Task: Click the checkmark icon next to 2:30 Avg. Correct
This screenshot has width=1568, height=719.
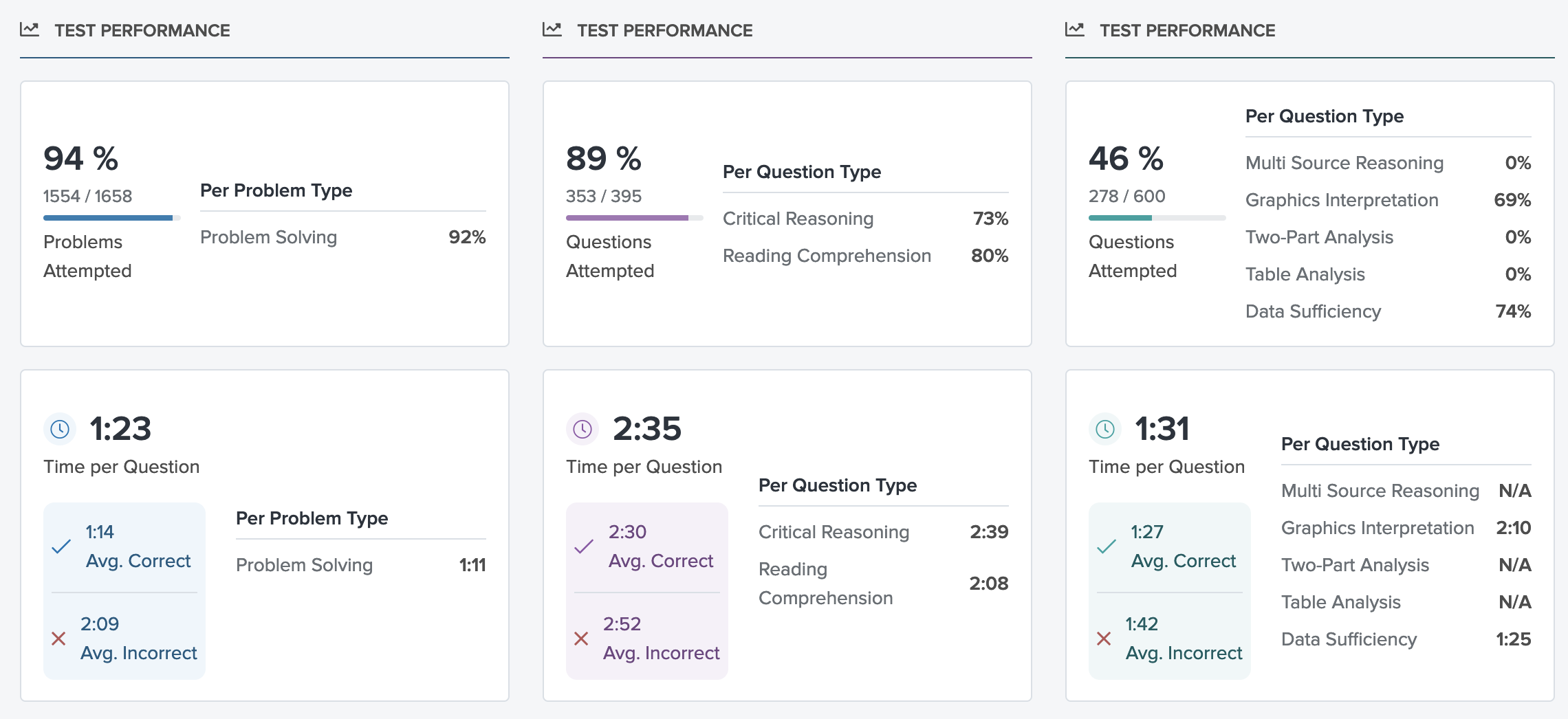Action: click(584, 546)
